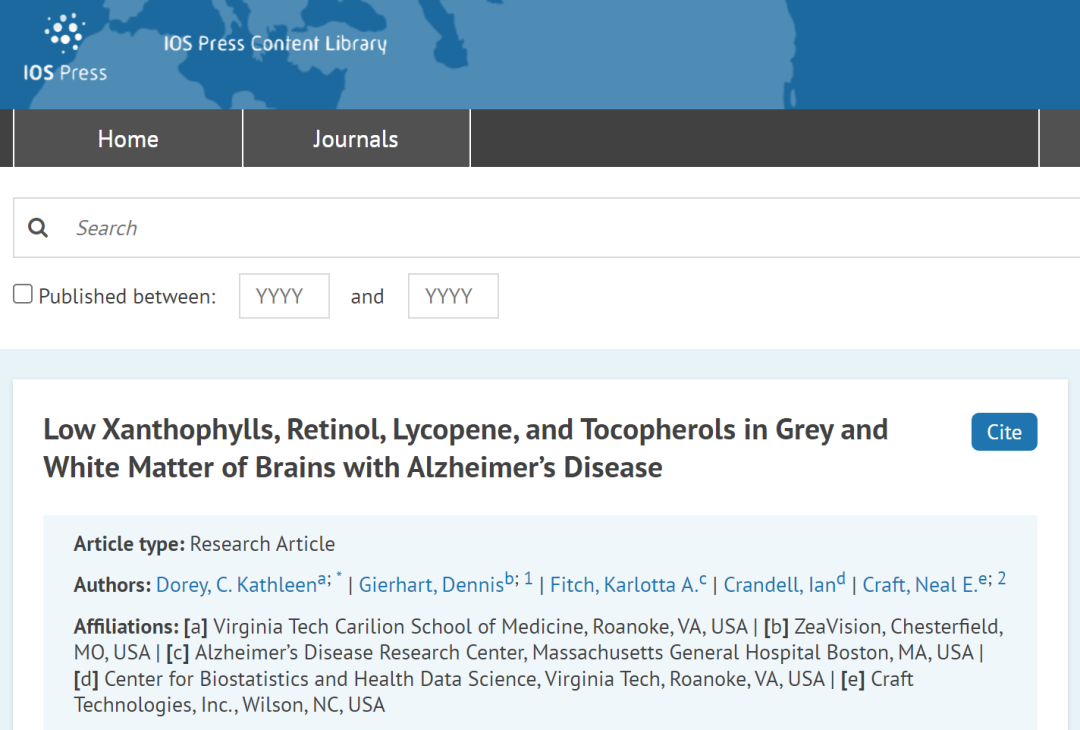Open the IOS Press Content Library header link
Screen dimensions: 1080x730
pyautogui.click(x=275, y=44)
